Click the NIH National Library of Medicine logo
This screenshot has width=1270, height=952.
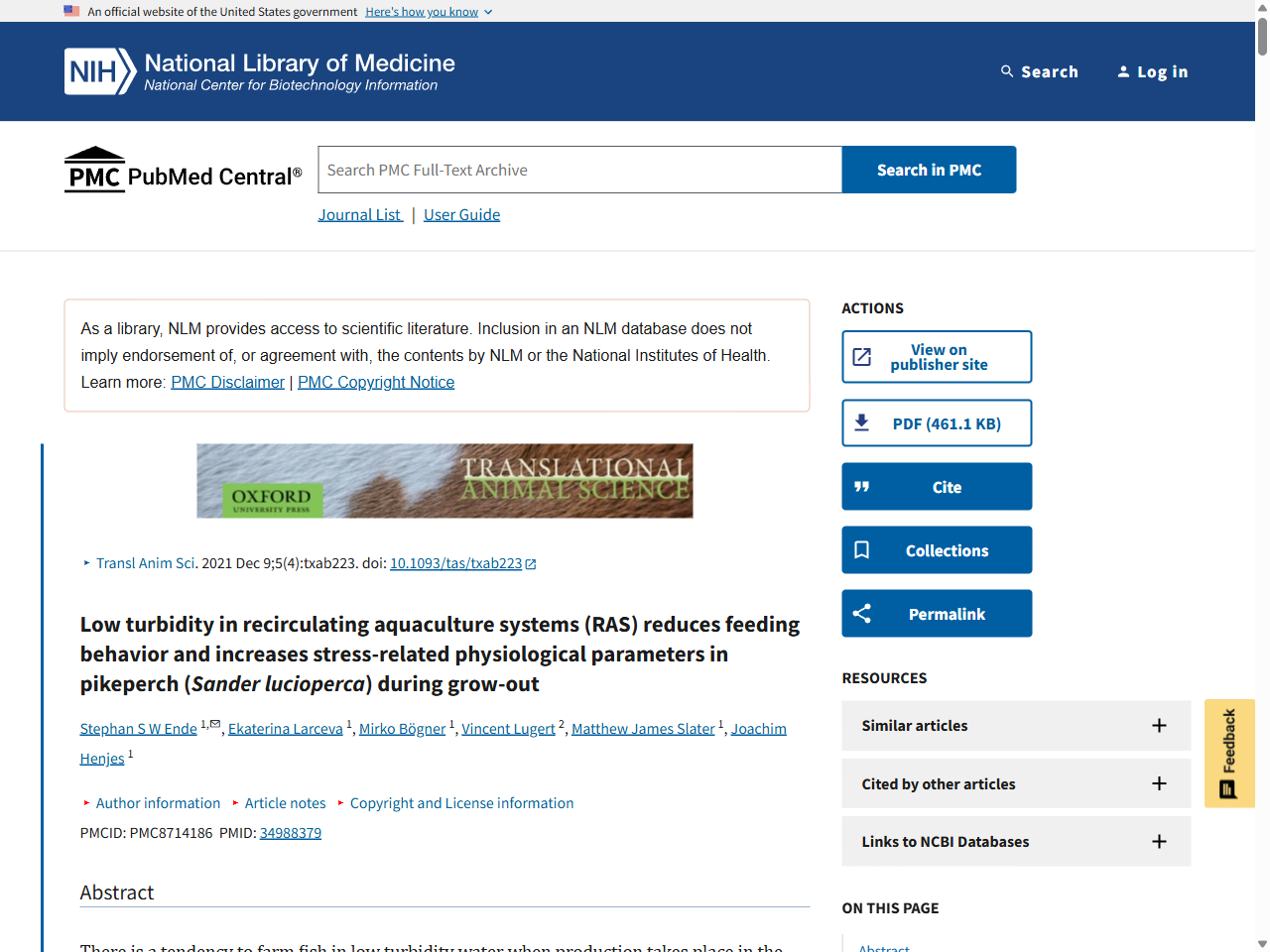point(258,70)
